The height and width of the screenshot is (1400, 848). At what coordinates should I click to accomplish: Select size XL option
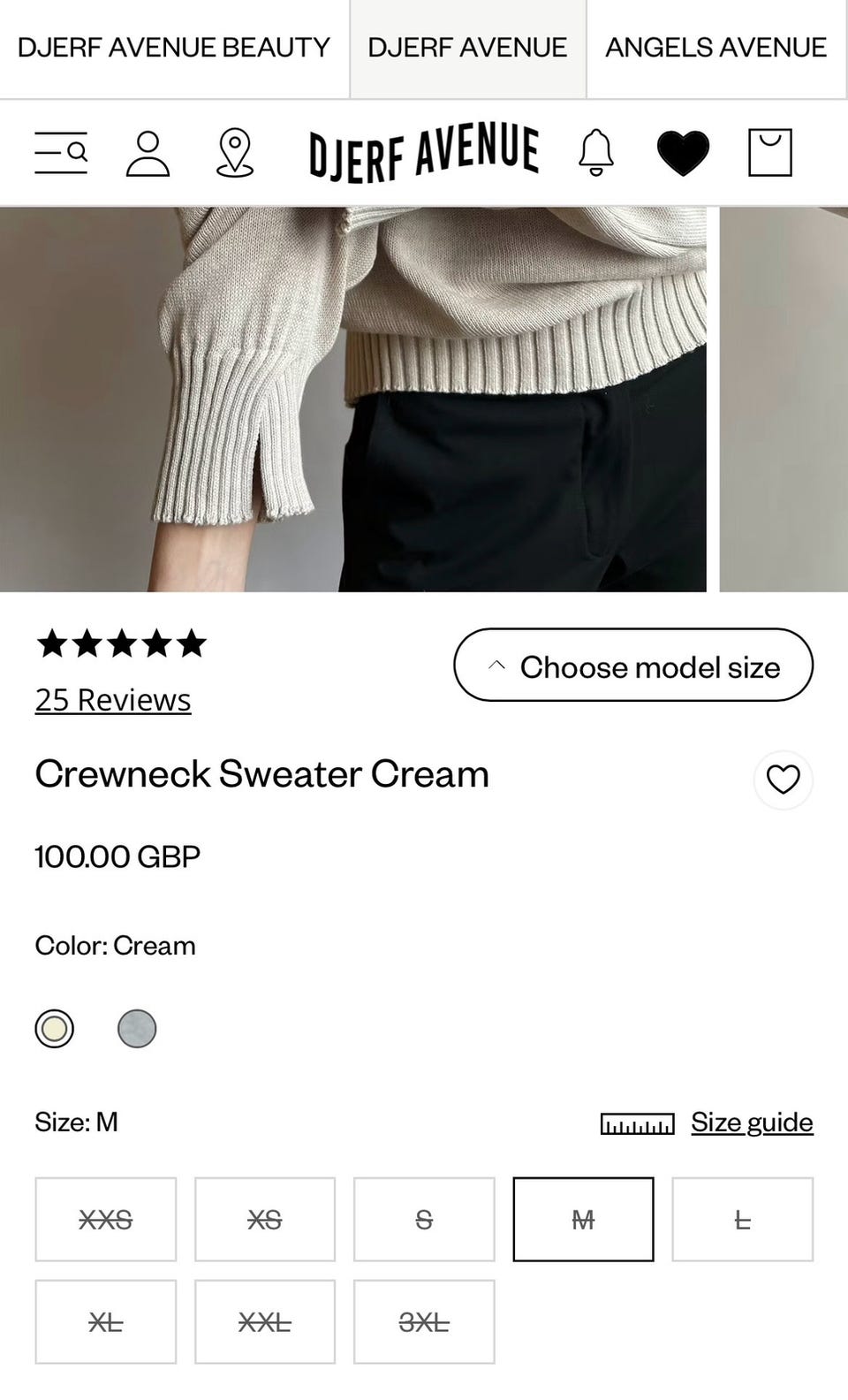coord(106,1321)
